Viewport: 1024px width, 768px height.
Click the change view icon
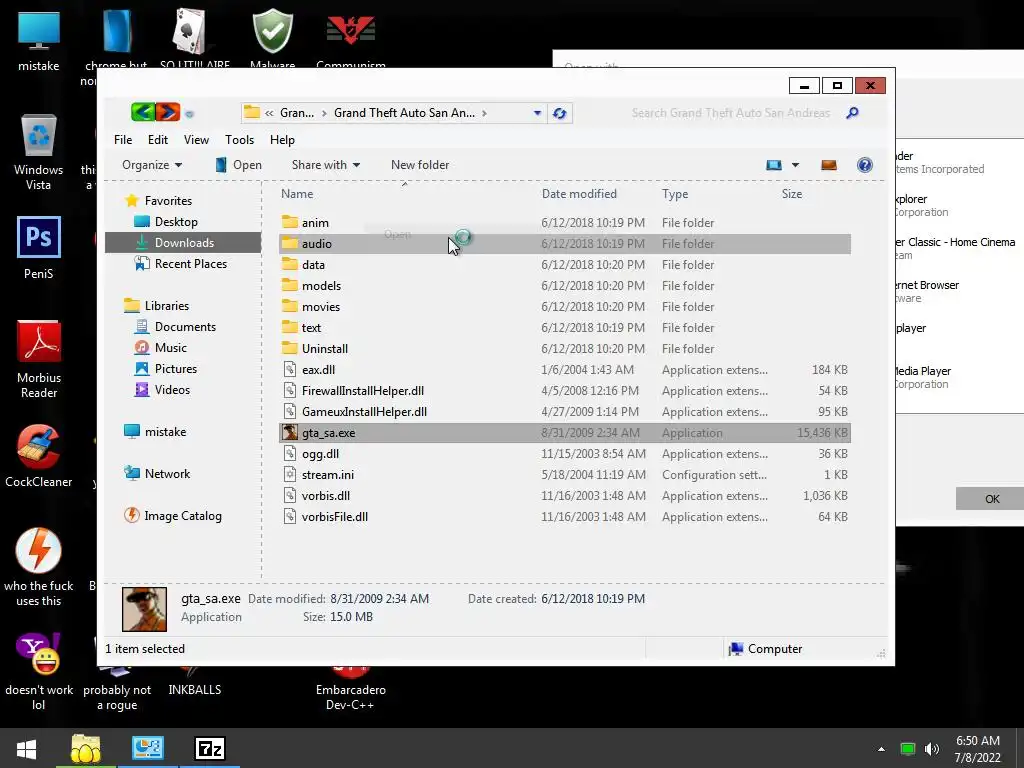774,165
